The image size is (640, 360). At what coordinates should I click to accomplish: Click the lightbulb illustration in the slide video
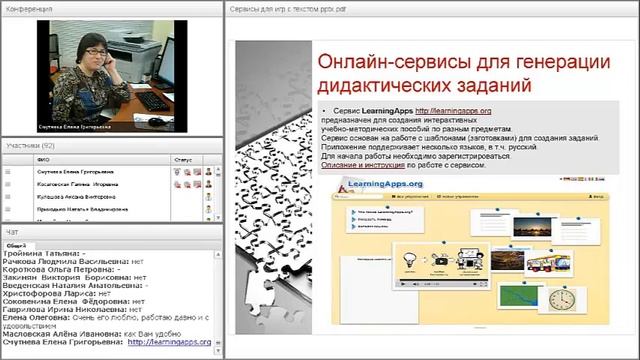pyautogui.click(x=409, y=260)
